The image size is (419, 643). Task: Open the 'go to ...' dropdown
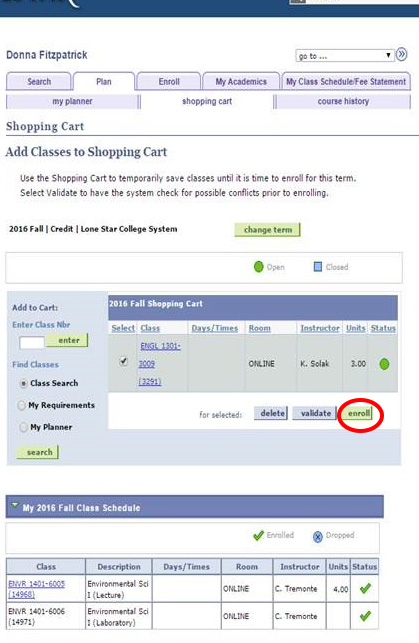(x=345, y=56)
